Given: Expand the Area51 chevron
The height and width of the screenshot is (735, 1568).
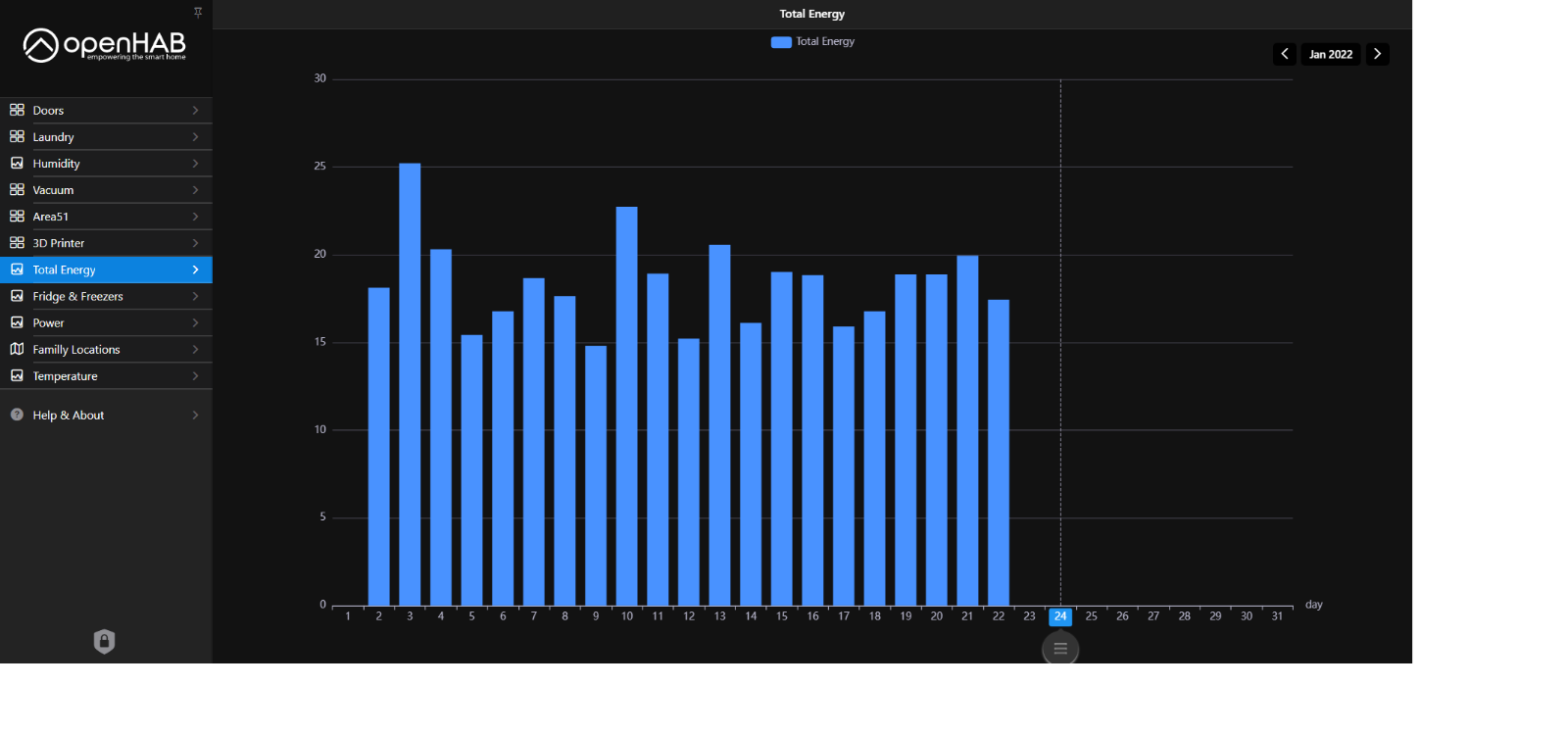Looking at the screenshot, I should [x=195, y=216].
